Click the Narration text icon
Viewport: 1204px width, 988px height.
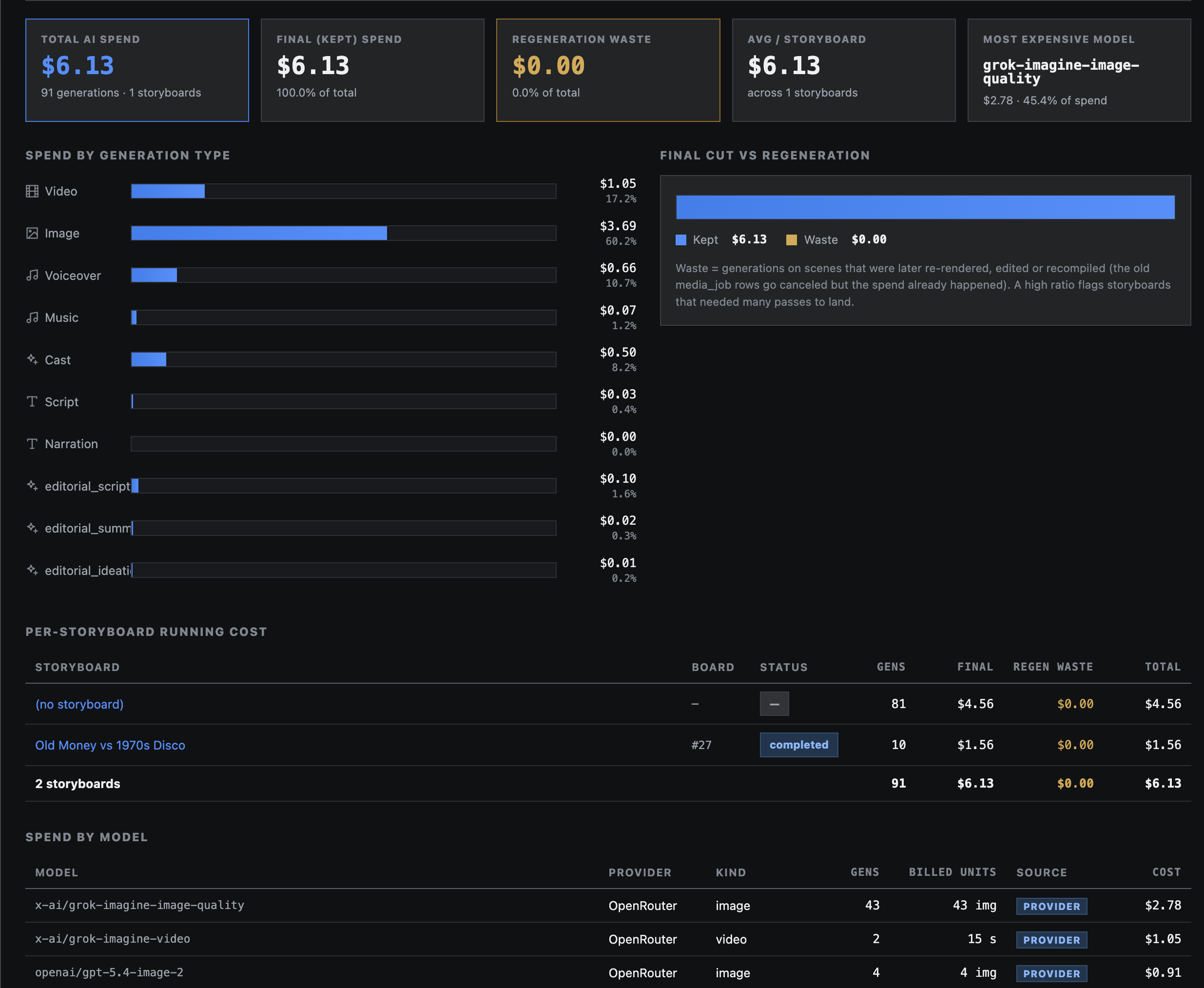(32, 444)
